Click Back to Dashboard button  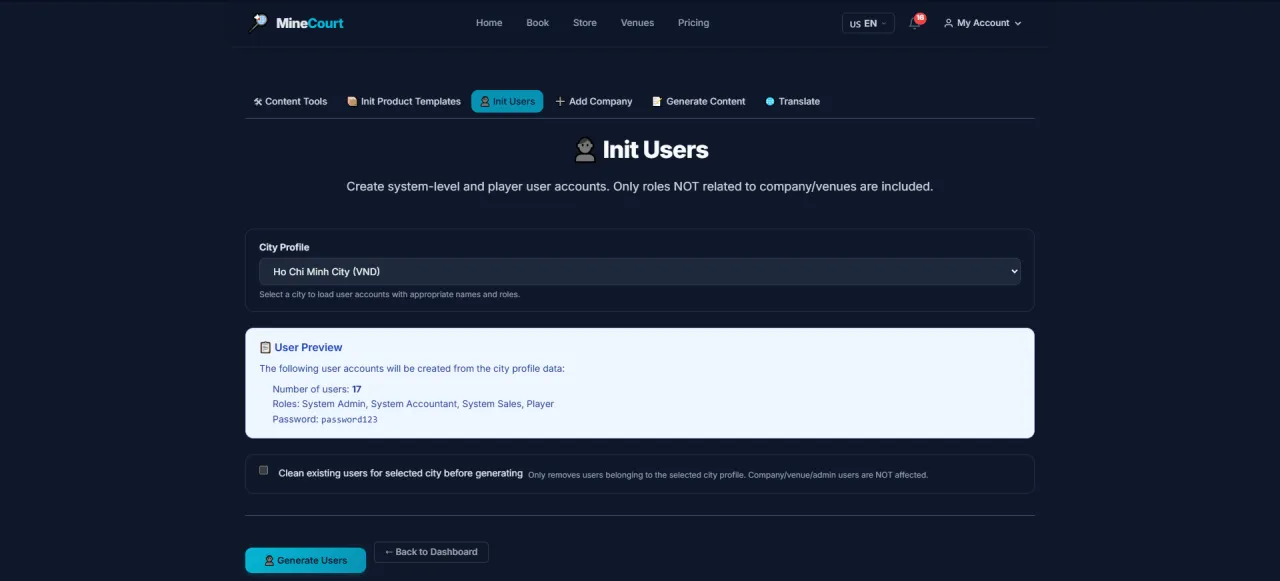[431, 552]
